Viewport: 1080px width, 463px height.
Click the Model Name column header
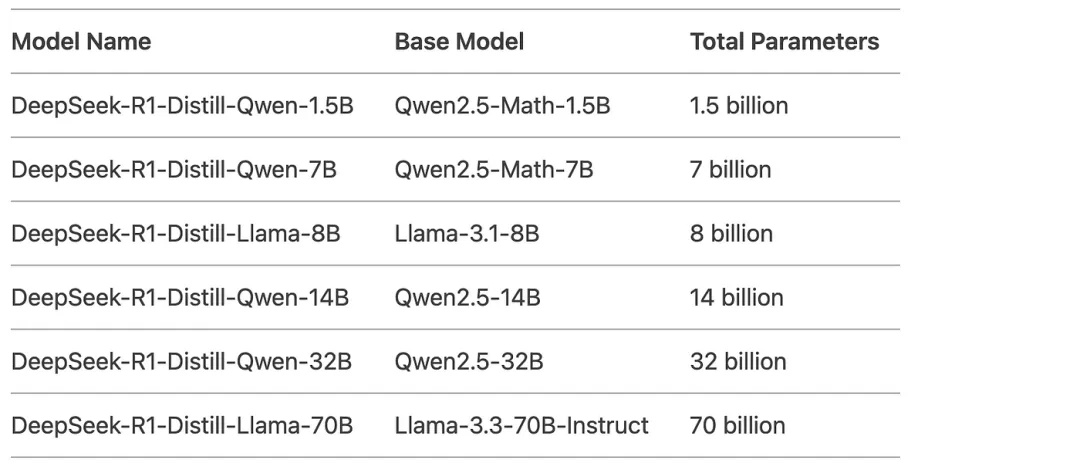(x=81, y=41)
